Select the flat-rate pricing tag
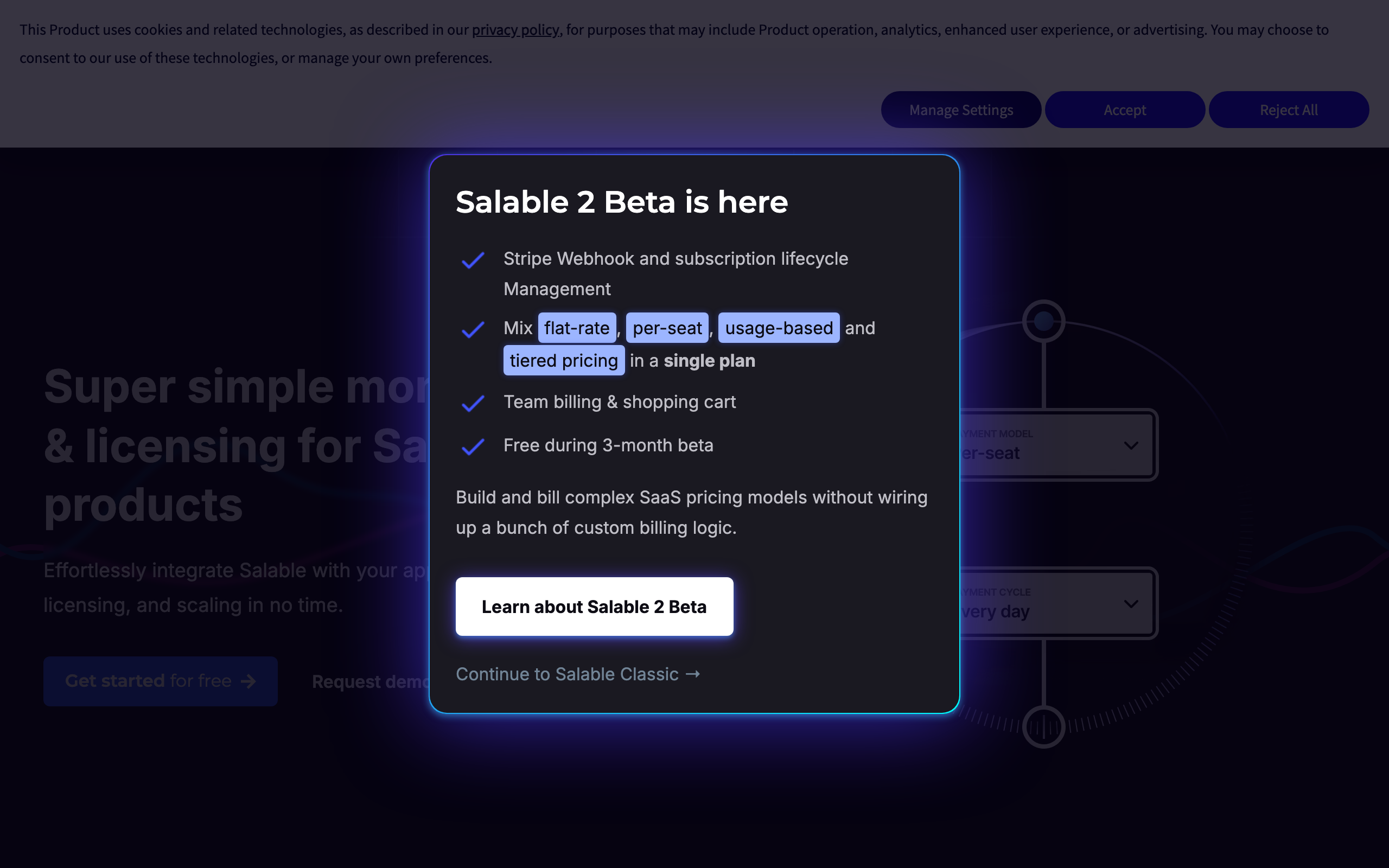1389x868 pixels. click(x=576, y=328)
